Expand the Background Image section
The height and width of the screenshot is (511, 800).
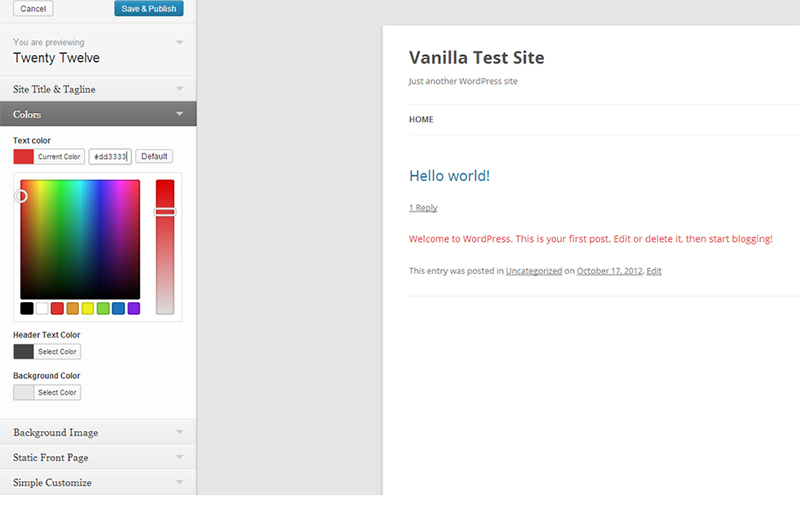pos(98,432)
